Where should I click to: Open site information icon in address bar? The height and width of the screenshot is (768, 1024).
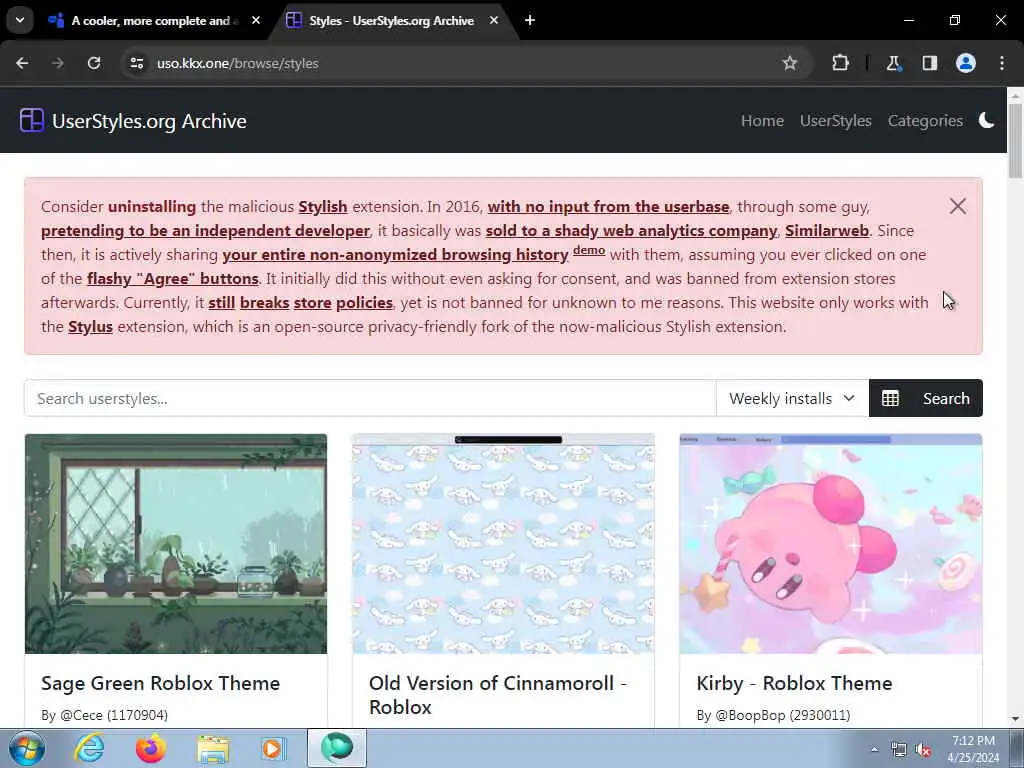(136, 63)
